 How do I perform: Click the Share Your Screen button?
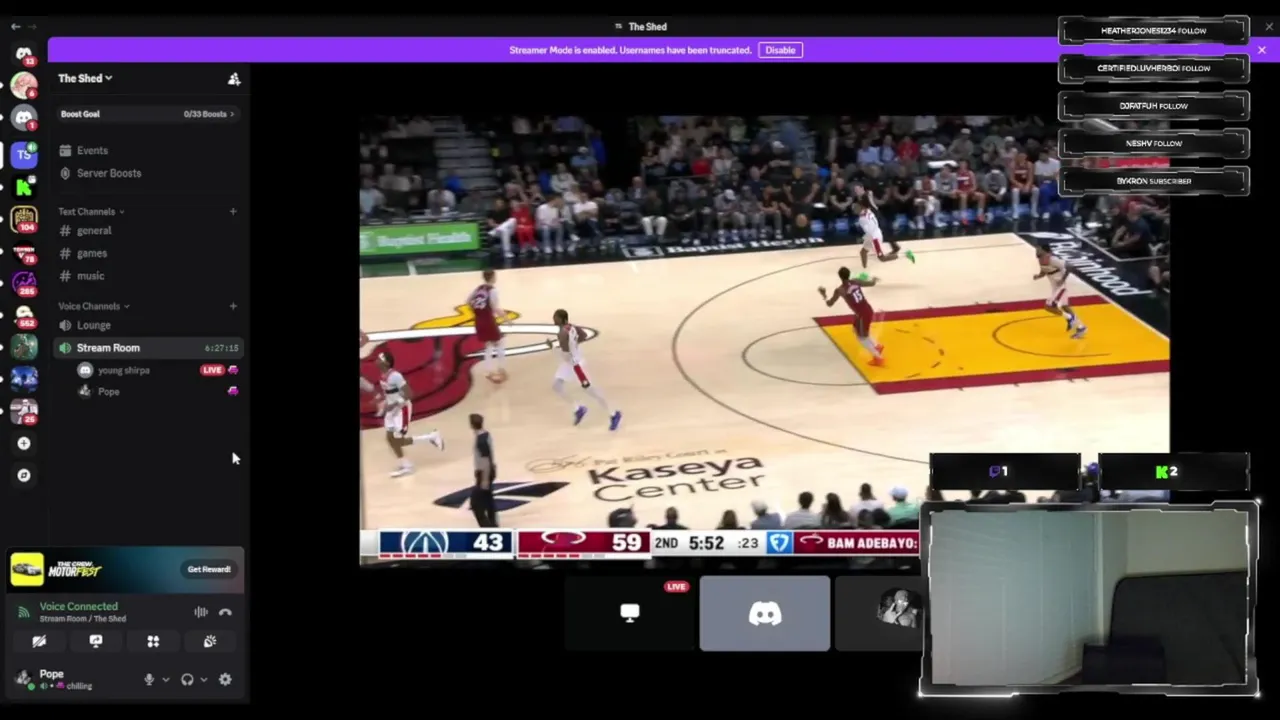pos(96,642)
